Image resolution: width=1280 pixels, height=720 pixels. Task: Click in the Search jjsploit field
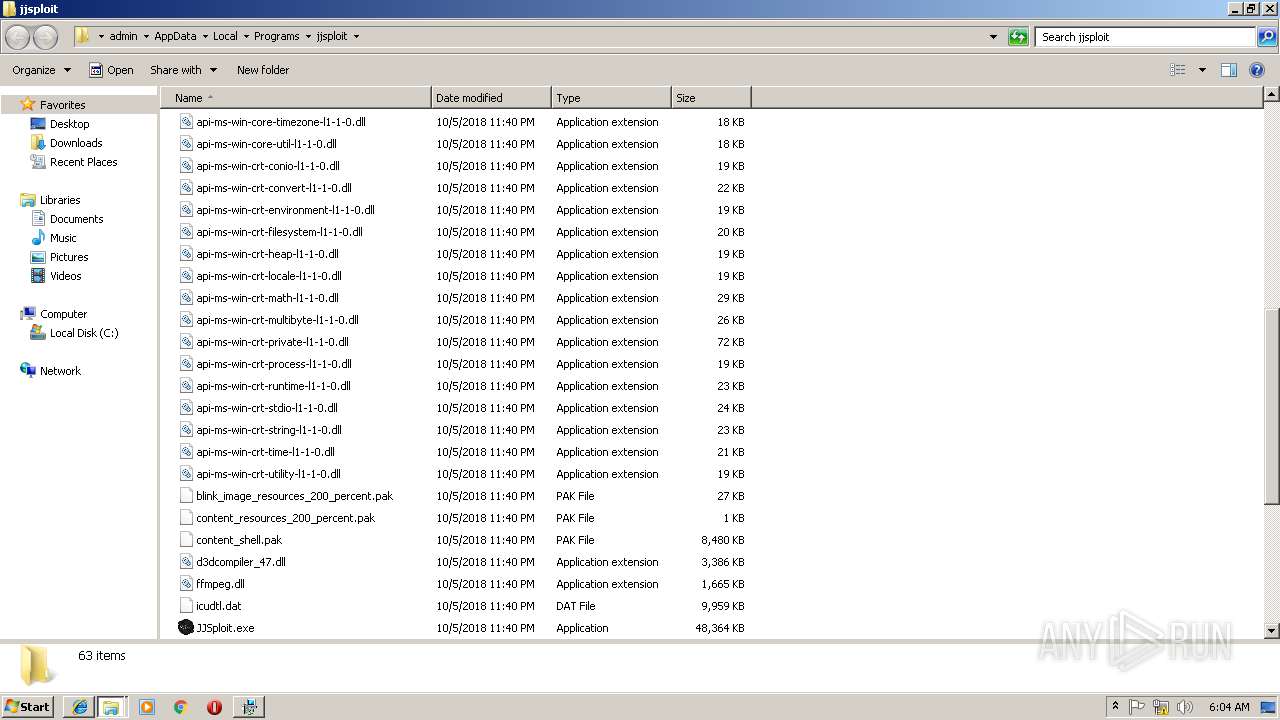coord(1145,37)
